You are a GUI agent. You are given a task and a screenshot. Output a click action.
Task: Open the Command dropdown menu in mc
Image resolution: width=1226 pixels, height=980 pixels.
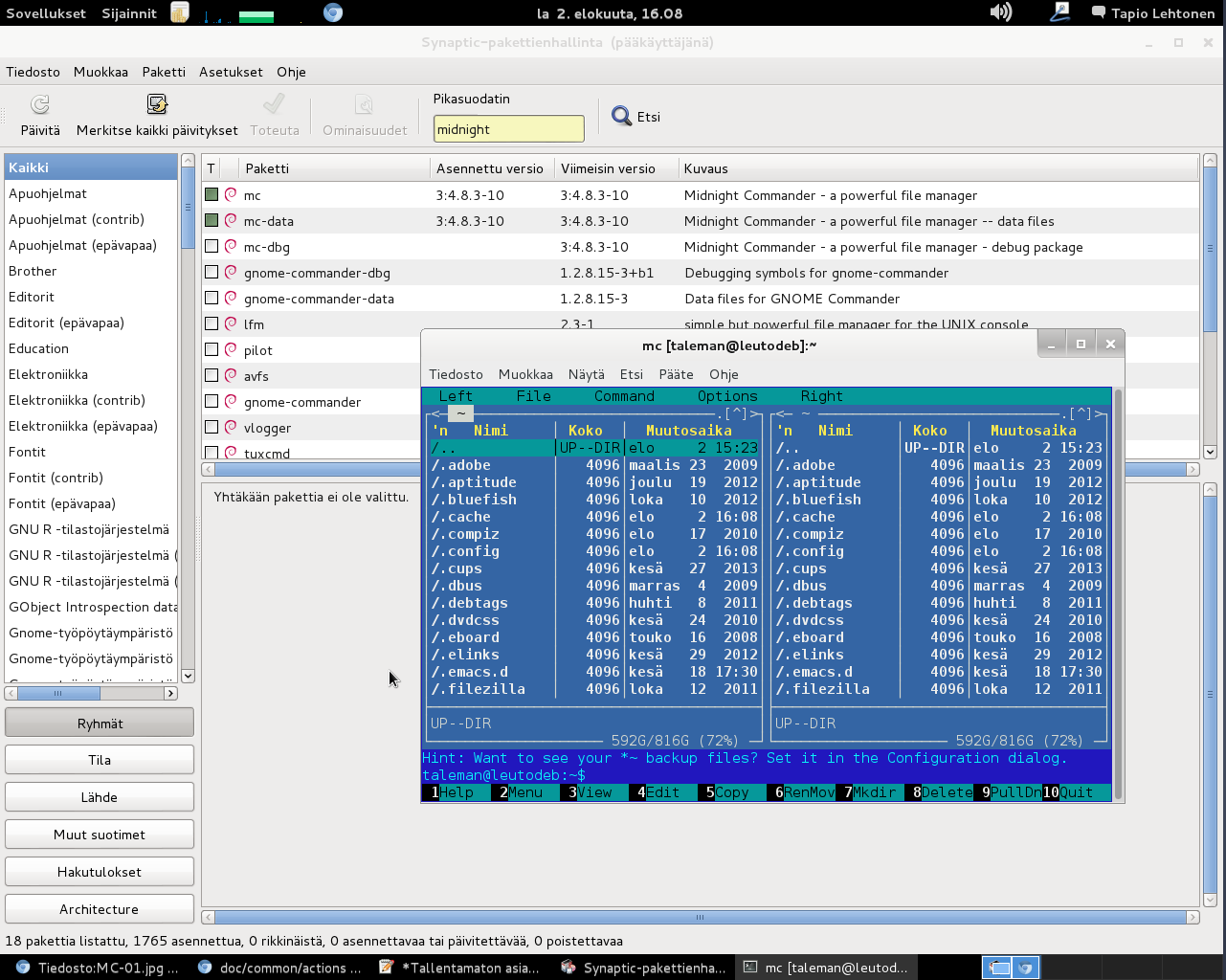[x=624, y=396]
